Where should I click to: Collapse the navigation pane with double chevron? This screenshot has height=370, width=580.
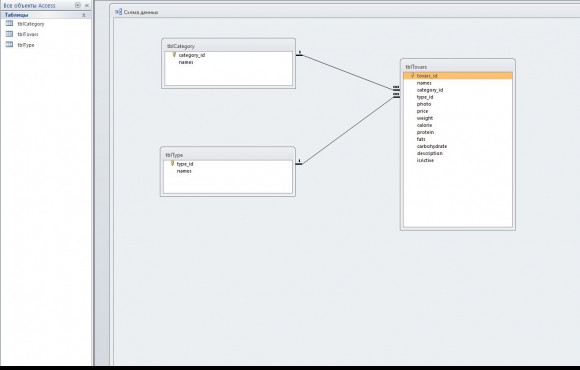click(x=87, y=5)
